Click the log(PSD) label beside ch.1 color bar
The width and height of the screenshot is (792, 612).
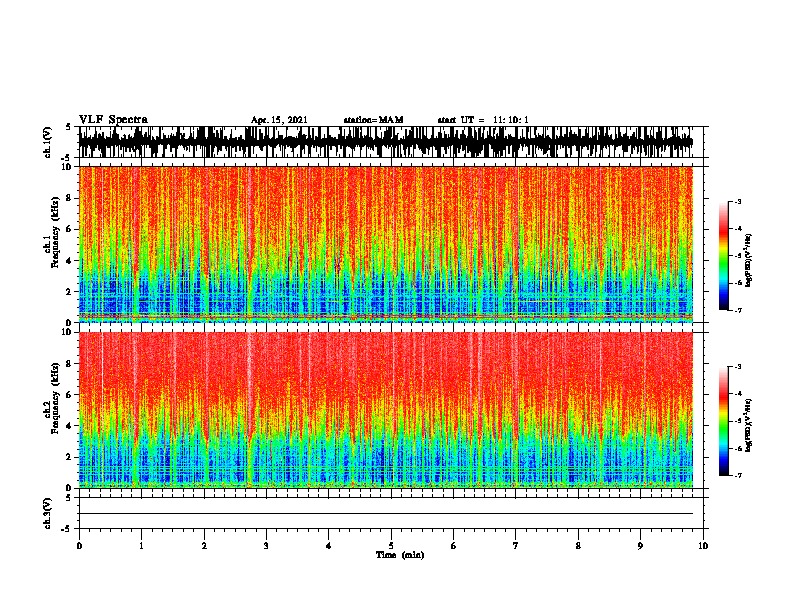click(x=748, y=261)
